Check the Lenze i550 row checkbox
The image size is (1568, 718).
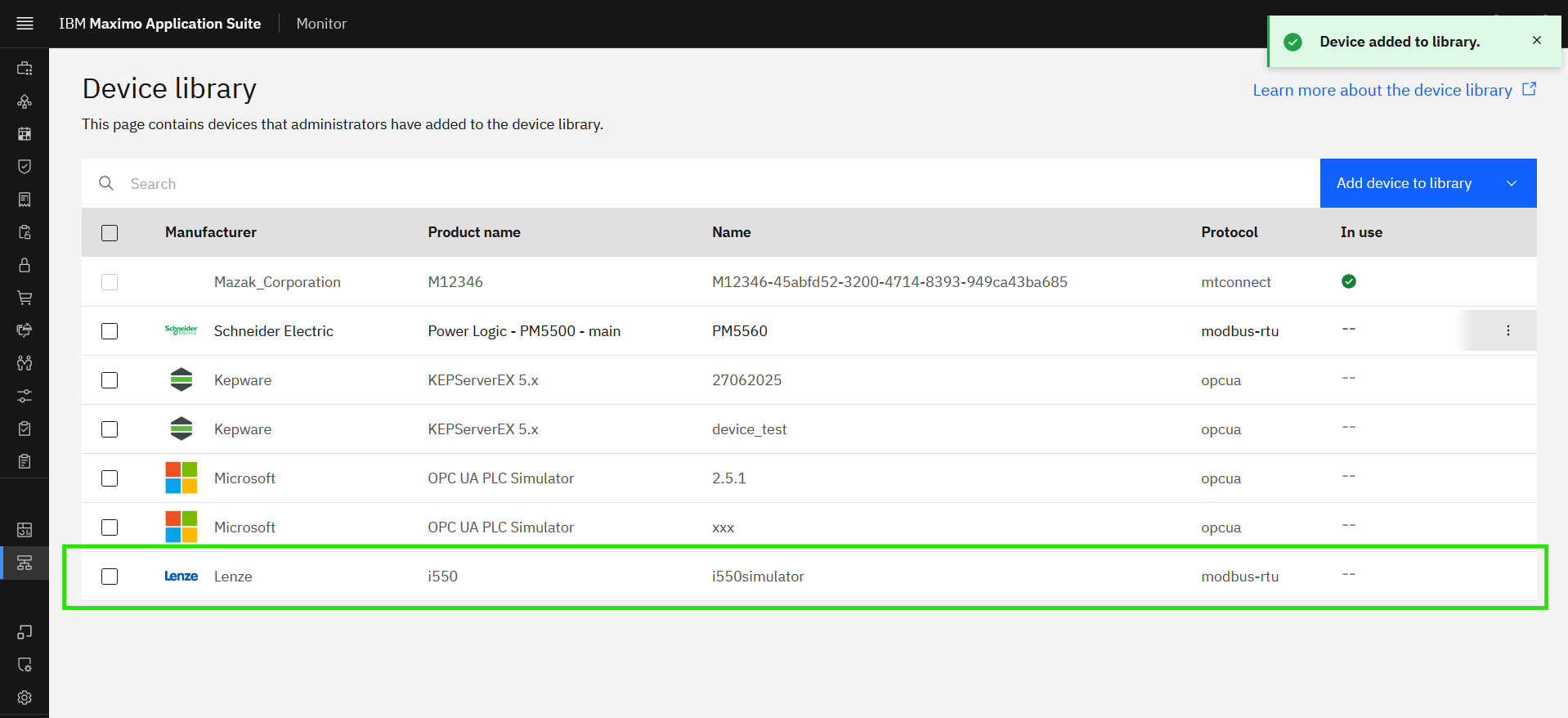[x=110, y=577]
